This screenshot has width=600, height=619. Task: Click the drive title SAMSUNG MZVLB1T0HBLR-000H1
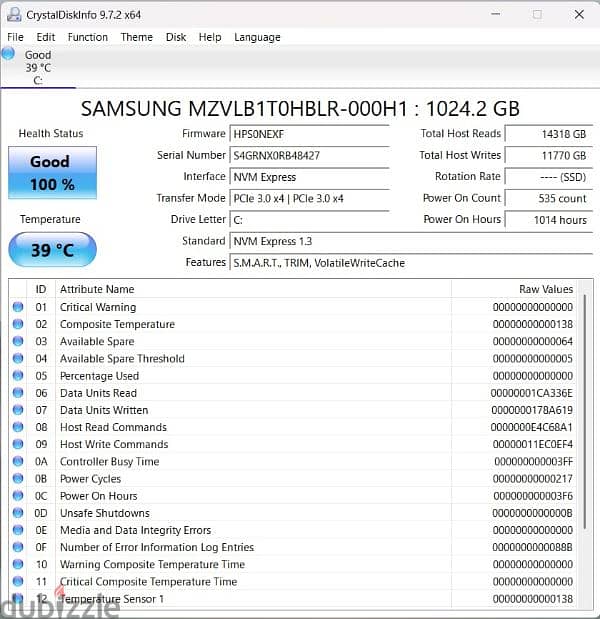click(x=244, y=109)
